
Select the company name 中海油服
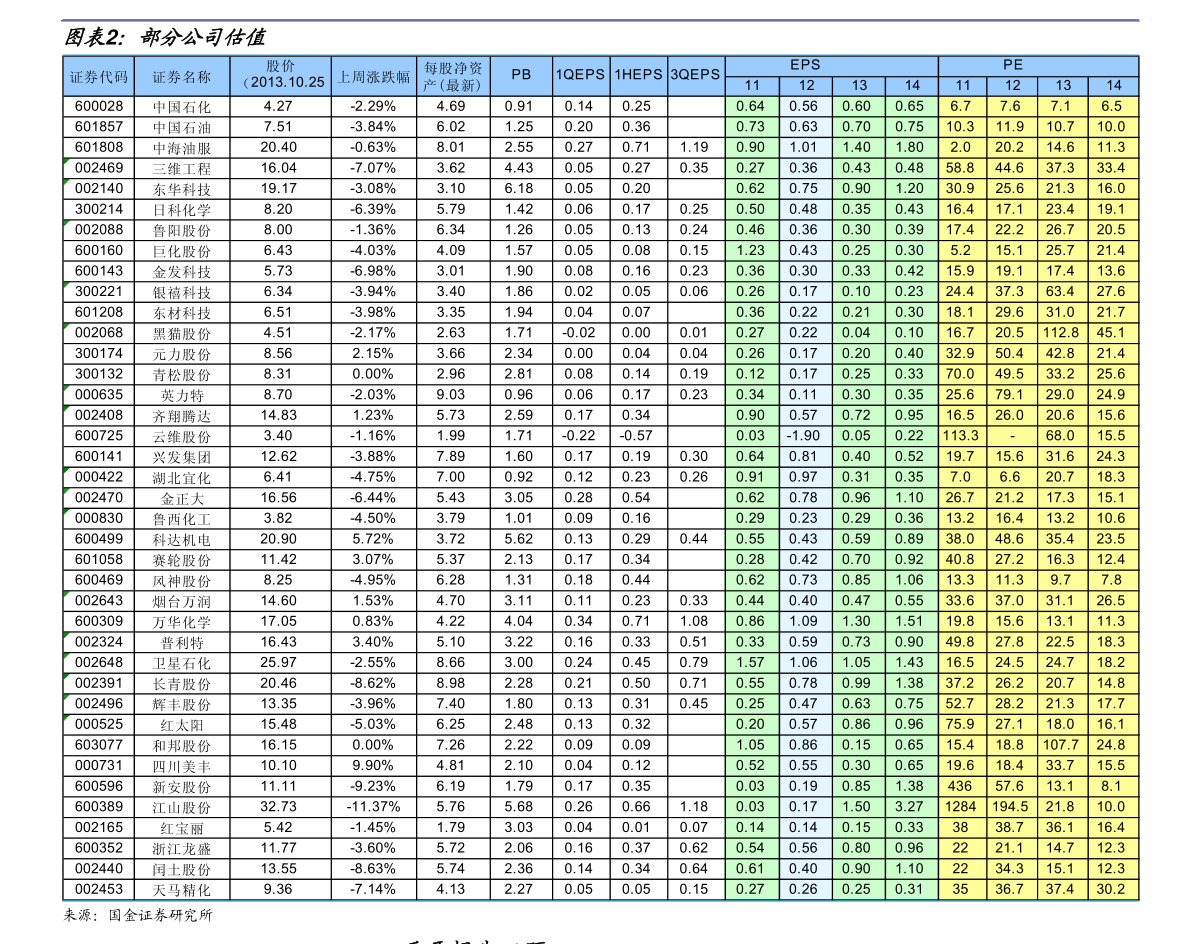click(x=181, y=148)
